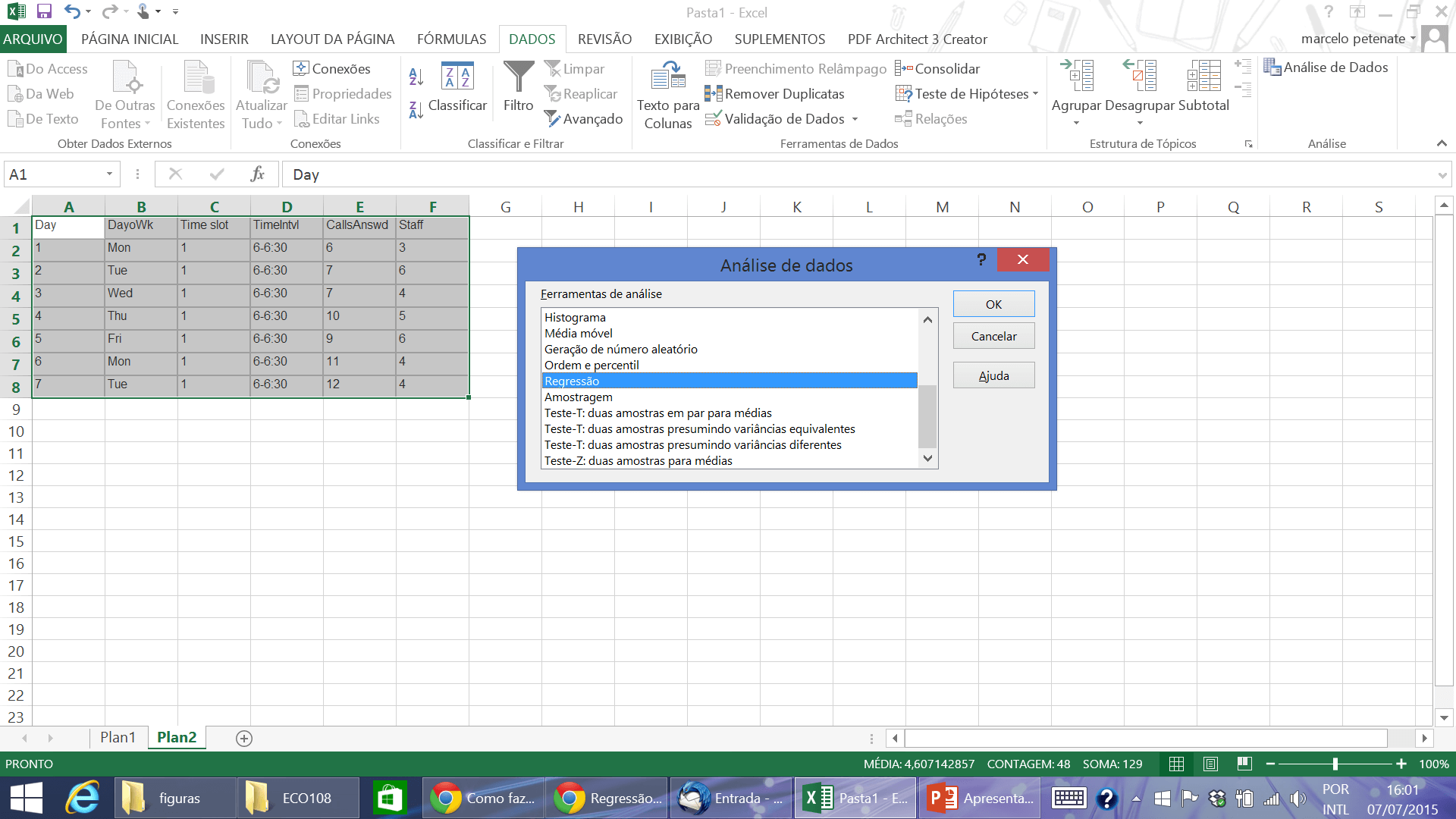This screenshot has width=1456, height=819.
Task: Click the Redo arrow icon
Action: tap(109, 11)
